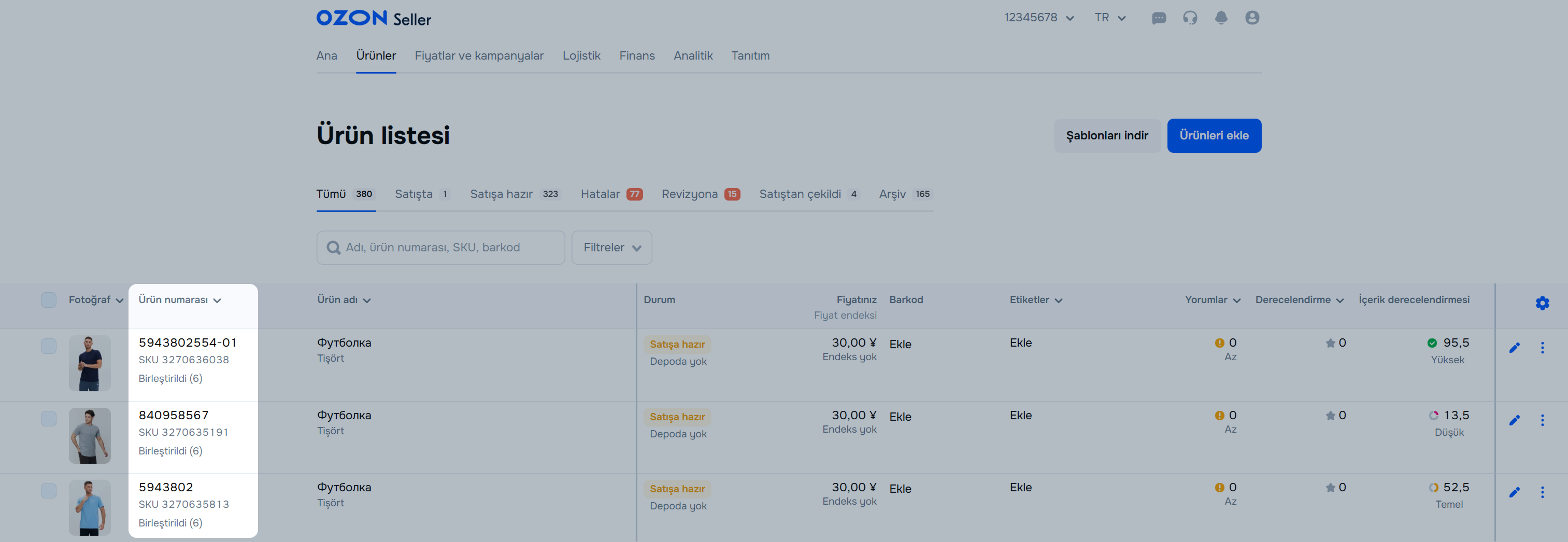Select checkbox for product 840958567
The width and height of the screenshot is (1568, 542).
pos(49,418)
